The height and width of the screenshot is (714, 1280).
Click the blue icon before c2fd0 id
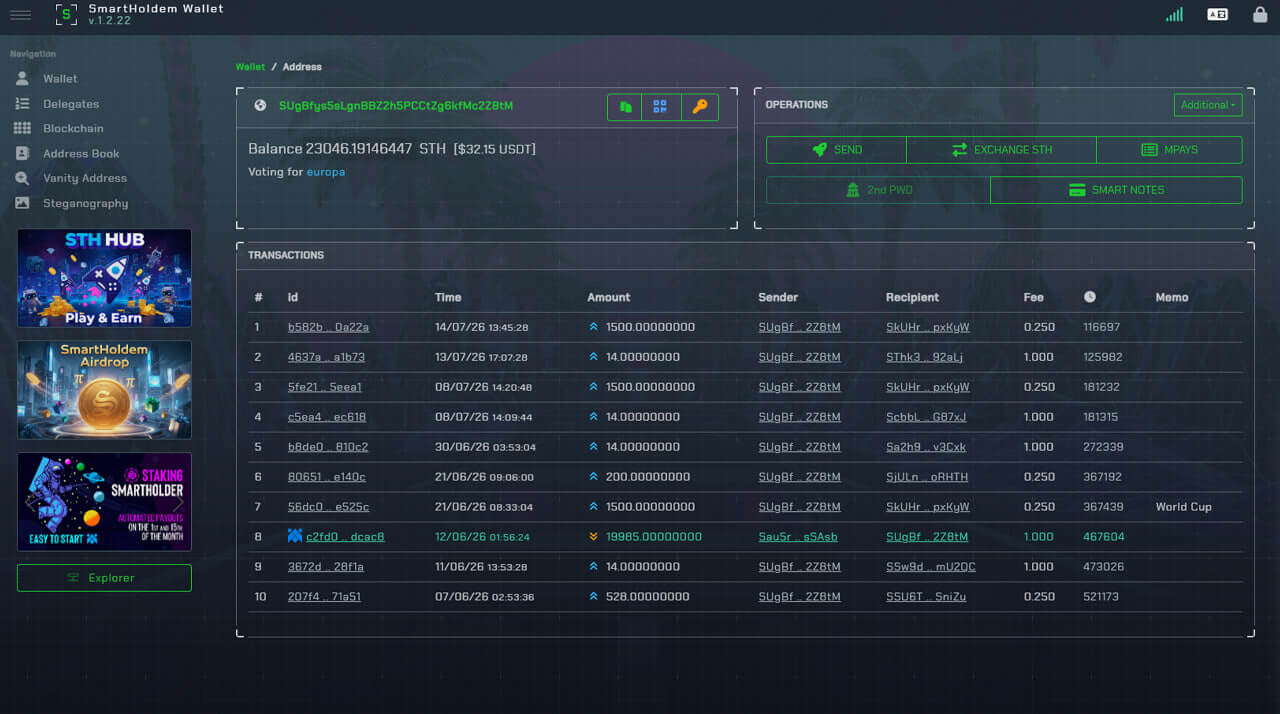(x=295, y=537)
